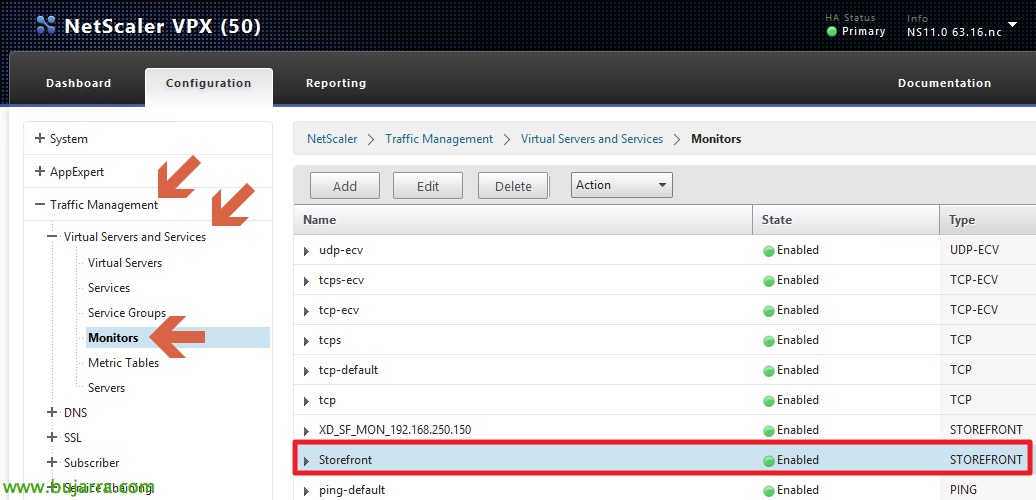Click the green Enabled icon for tcp row
Image resolution: width=1036 pixels, height=500 pixels.
tap(768, 401)
